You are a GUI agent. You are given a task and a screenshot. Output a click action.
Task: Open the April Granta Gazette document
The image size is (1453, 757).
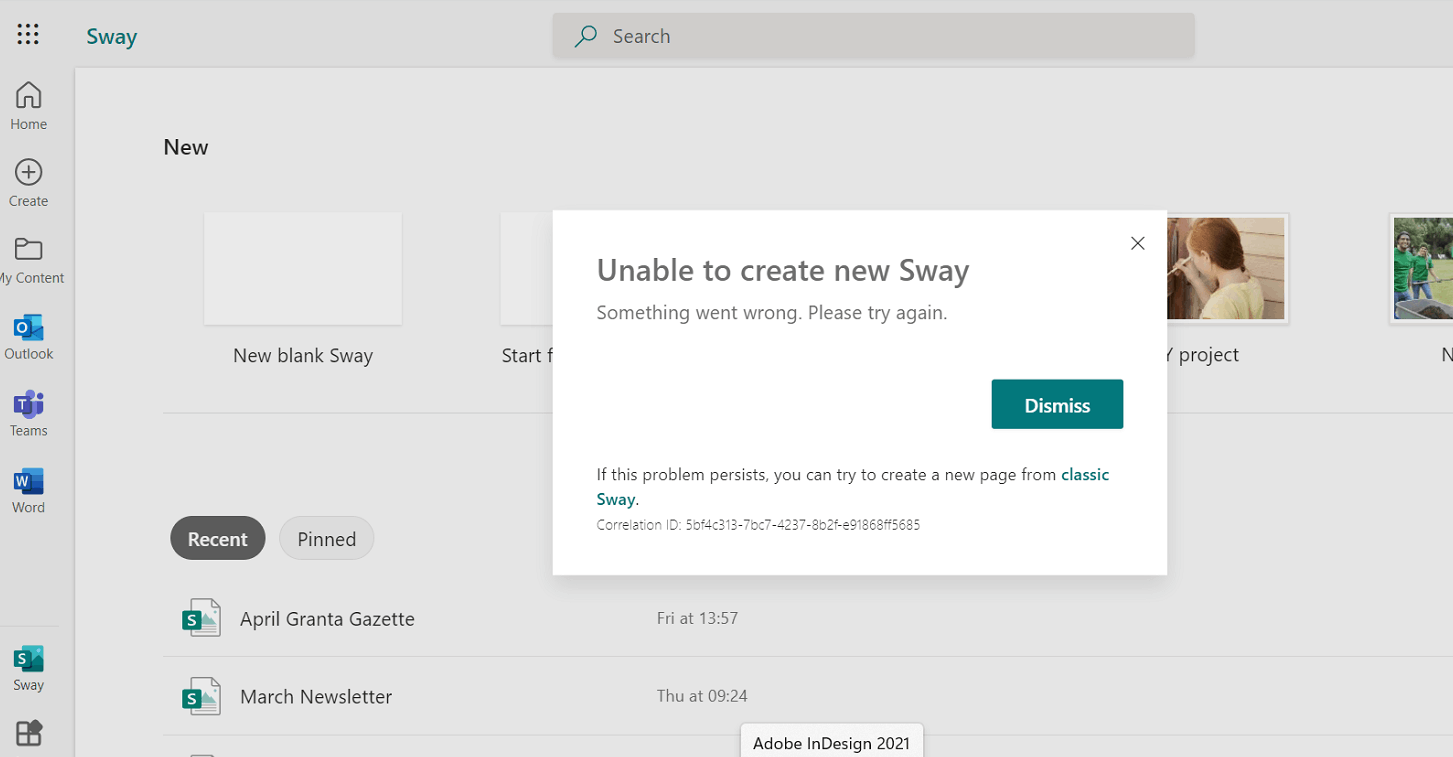point(327,619)
